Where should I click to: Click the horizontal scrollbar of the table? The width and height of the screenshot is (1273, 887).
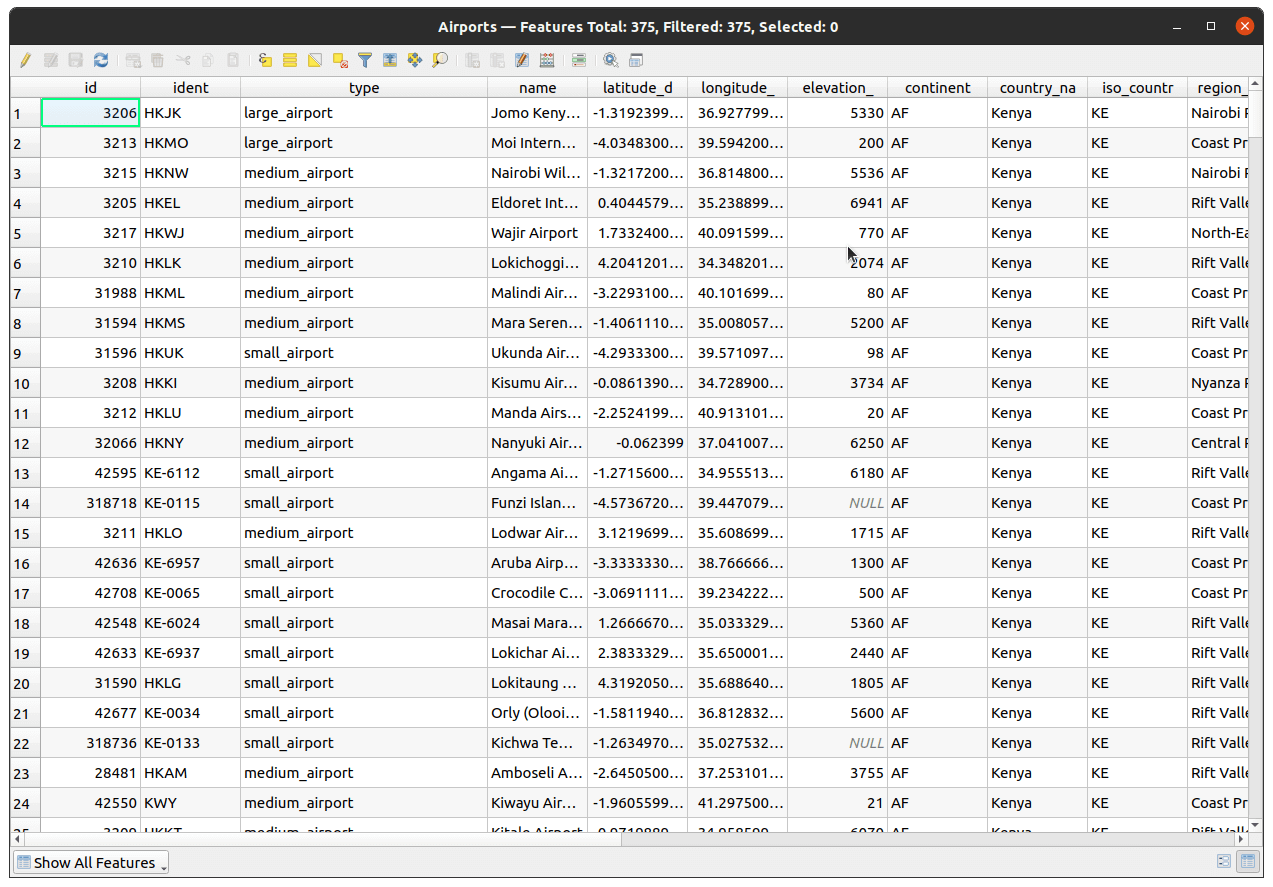pos(630,839)
